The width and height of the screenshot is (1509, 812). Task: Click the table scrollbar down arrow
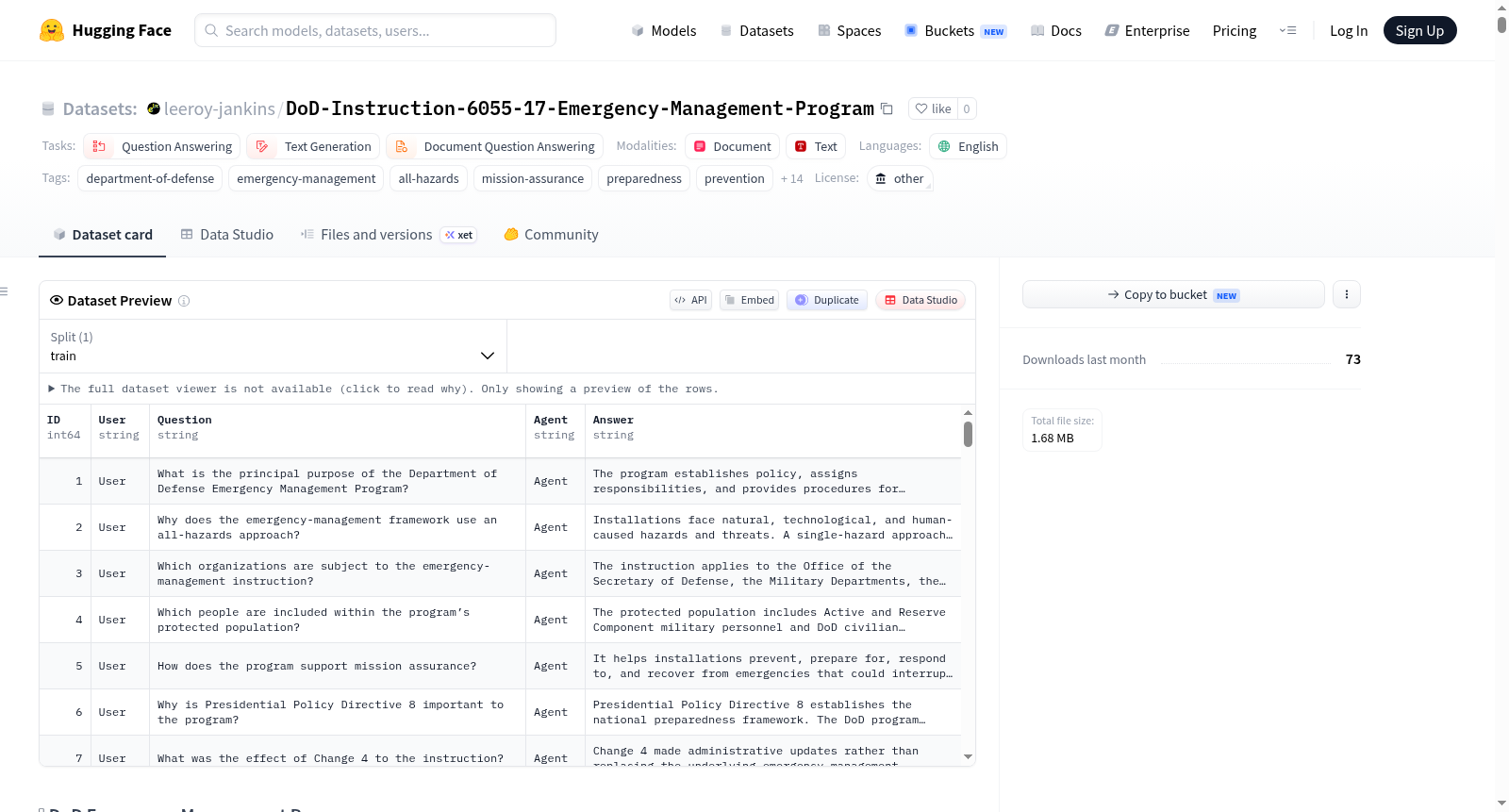click(968, 757)
